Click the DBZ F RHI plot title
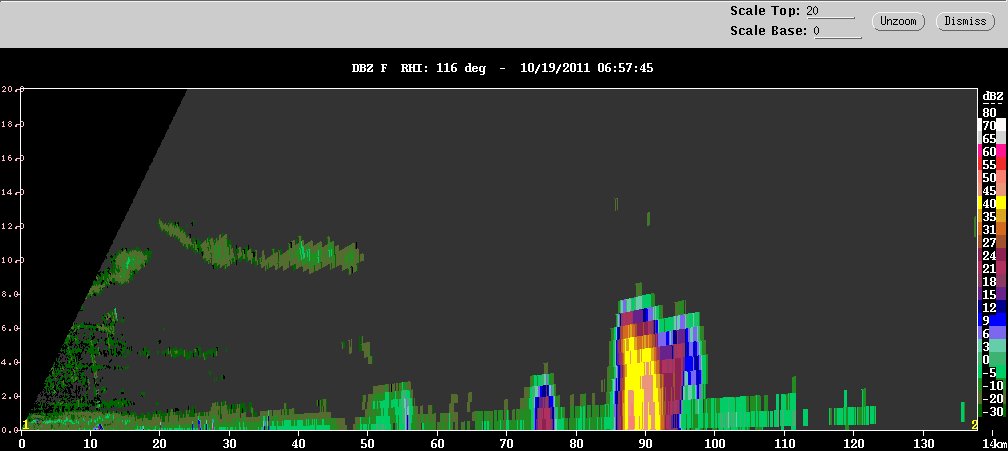Image resolution: width=1008 pixels, height=451 pixels. tap(502, 67)
